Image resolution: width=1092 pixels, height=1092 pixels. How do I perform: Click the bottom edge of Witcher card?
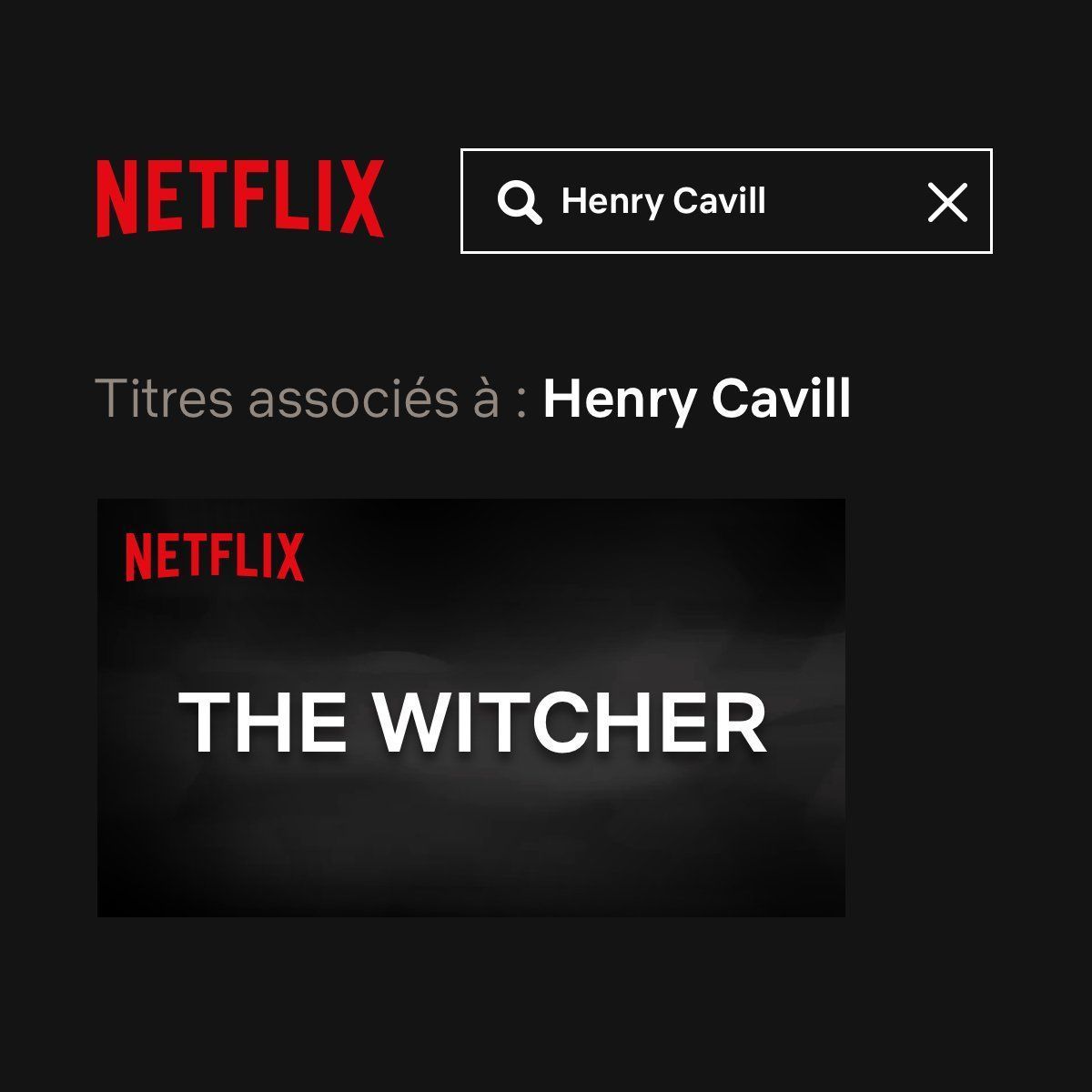(471, 912)
